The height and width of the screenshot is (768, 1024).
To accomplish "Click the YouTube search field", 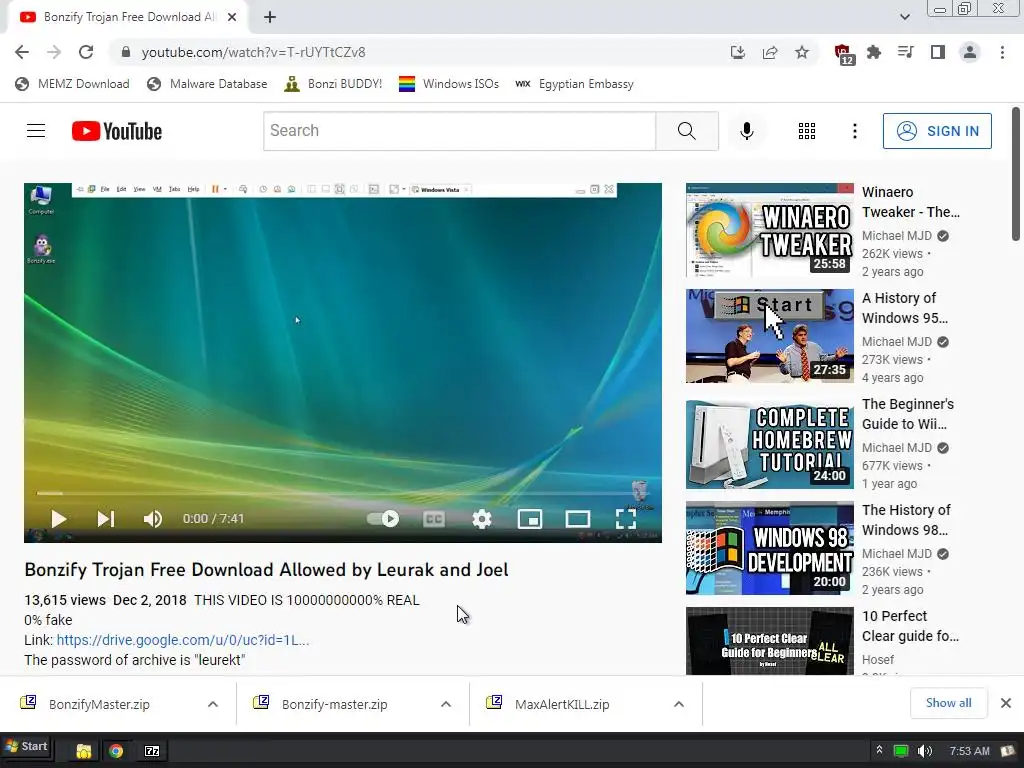I will coord(459,131).
